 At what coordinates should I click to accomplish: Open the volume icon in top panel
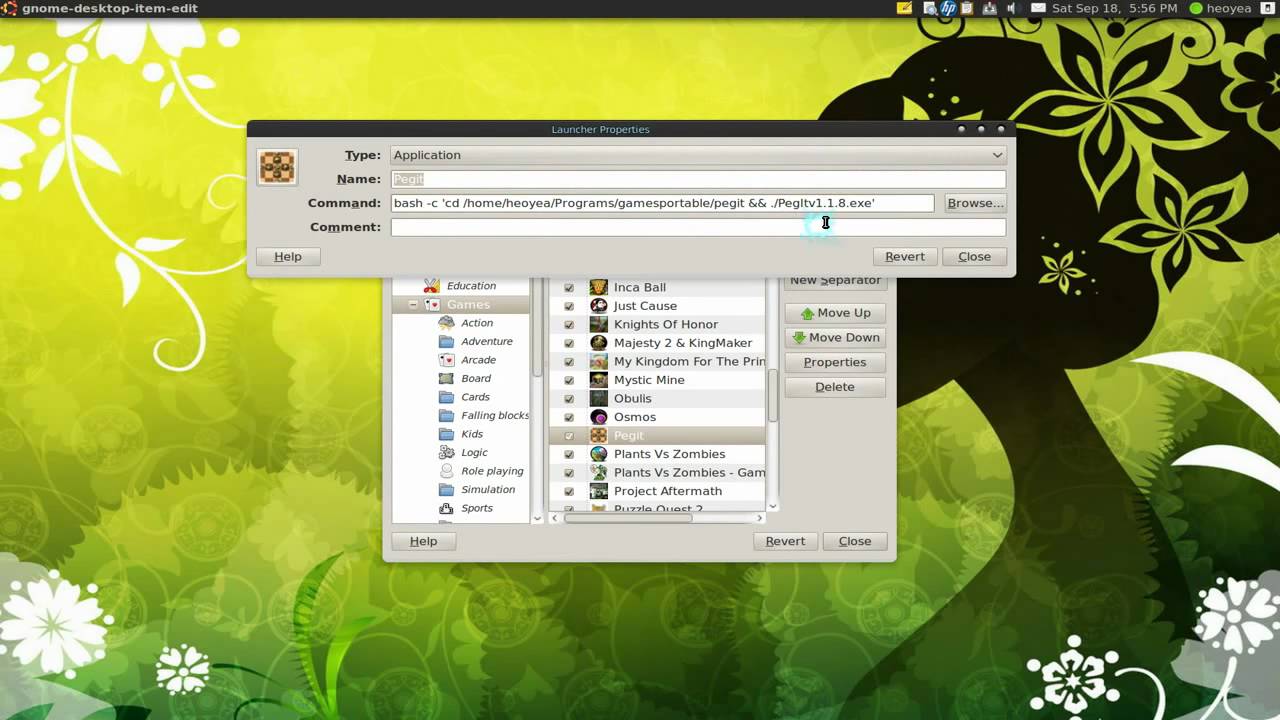pos(1011,8)
